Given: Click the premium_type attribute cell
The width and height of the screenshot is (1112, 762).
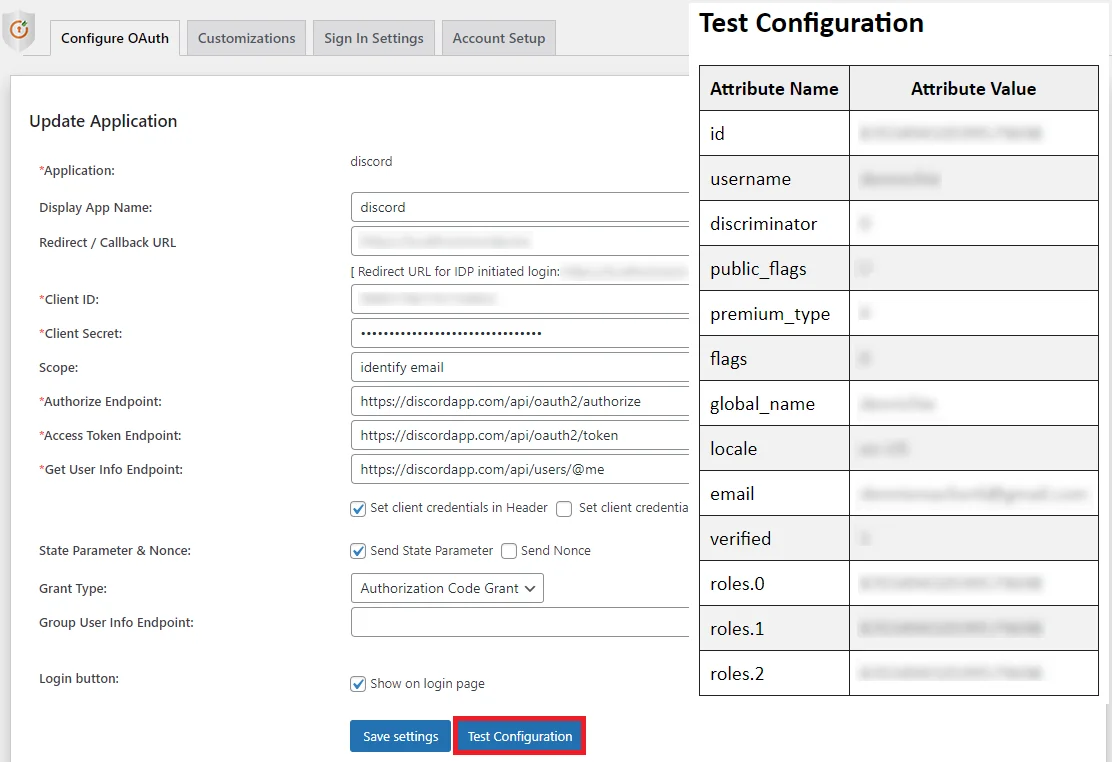Looking at the screenshot, I should pos(774,314).
